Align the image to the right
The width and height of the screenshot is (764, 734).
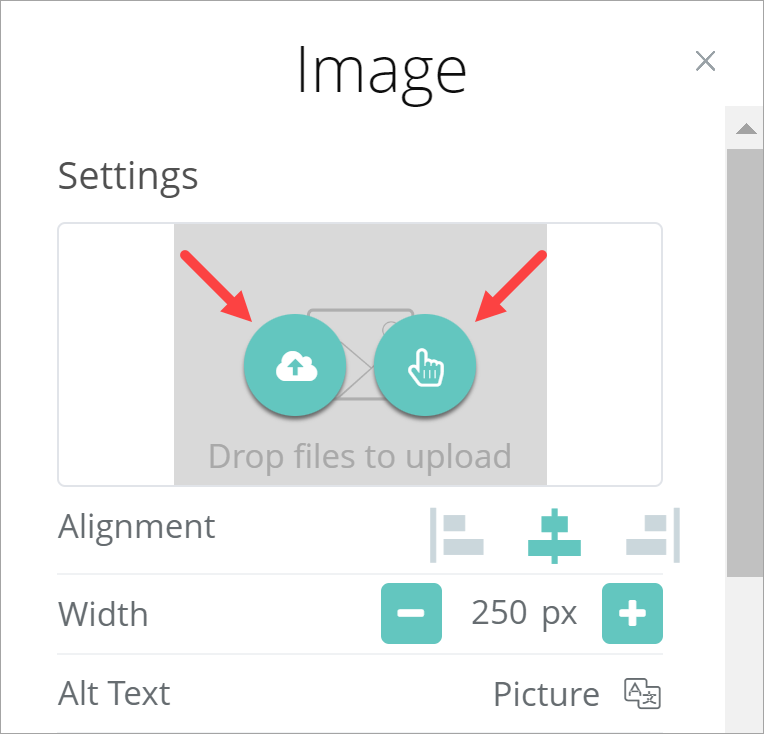click(652, 534)
